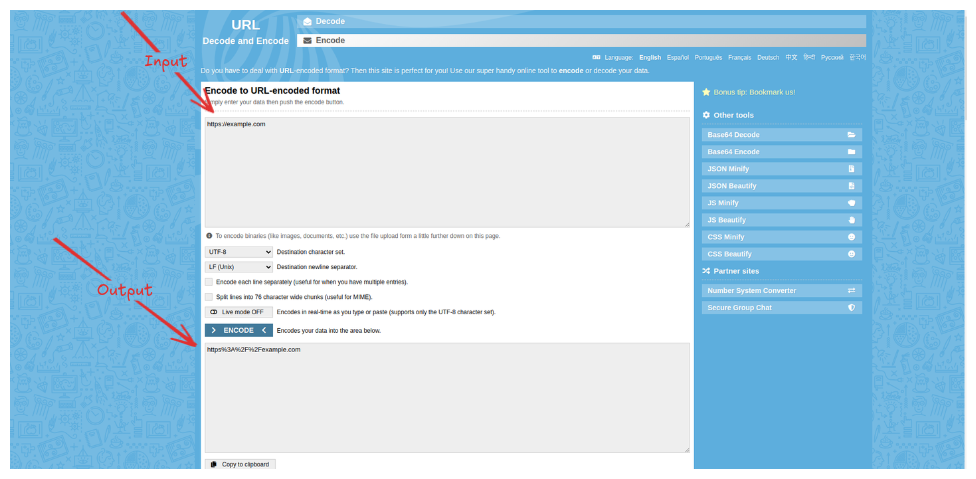Click open-folder icon on Base64 Decode
The image size is (976, 479).
(x=851, y=134)
